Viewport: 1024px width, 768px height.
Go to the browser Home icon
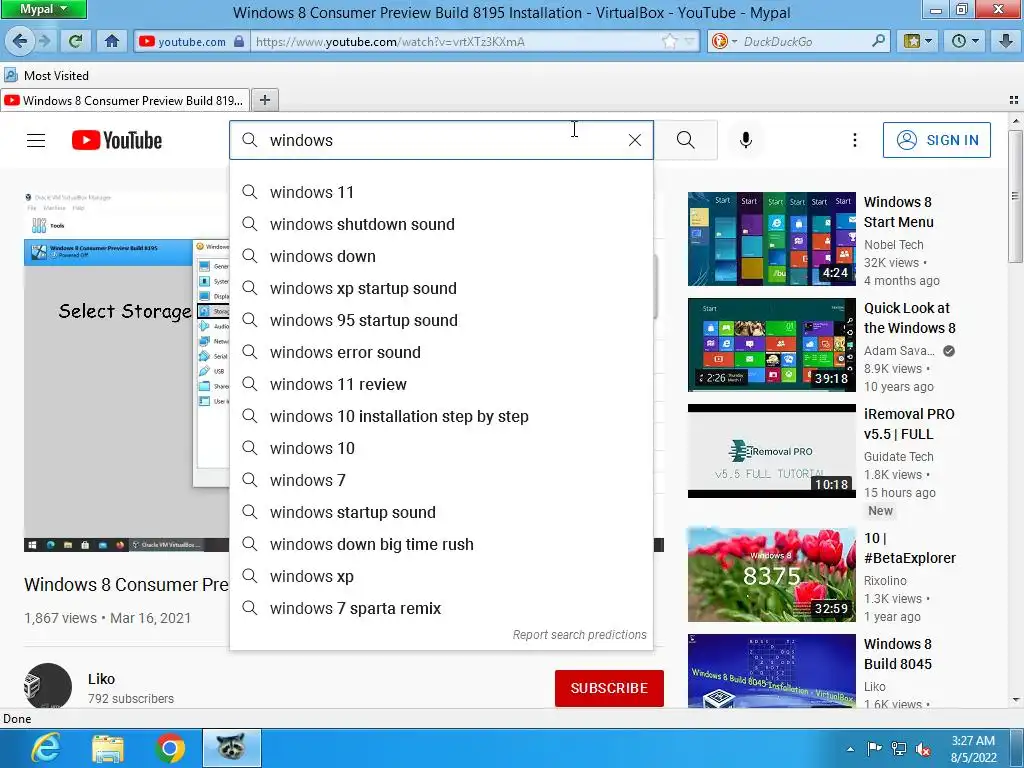tap(112, 42)
